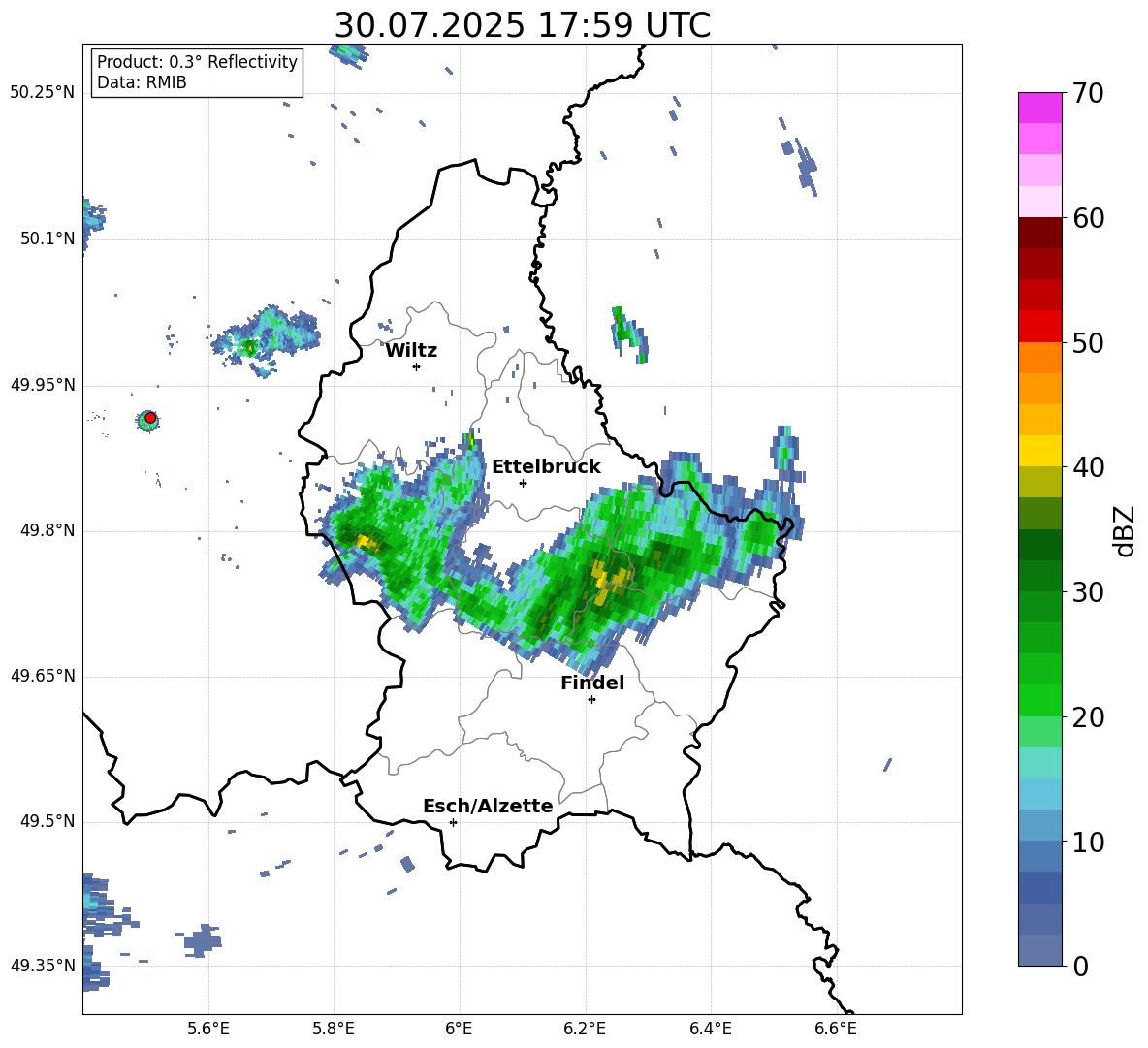Click the 49.8°N latitude label

[48, 530]
